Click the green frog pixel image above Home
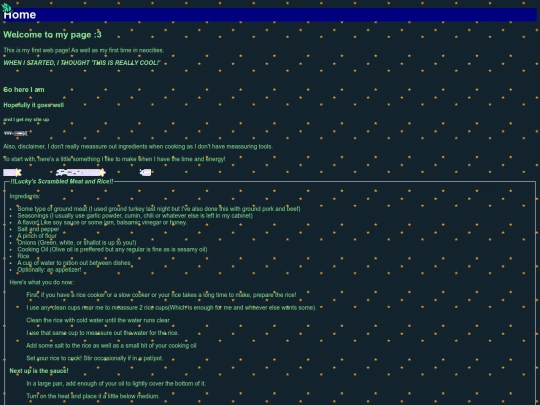This screenshot has width=540, height=405. tap(6, 7)
